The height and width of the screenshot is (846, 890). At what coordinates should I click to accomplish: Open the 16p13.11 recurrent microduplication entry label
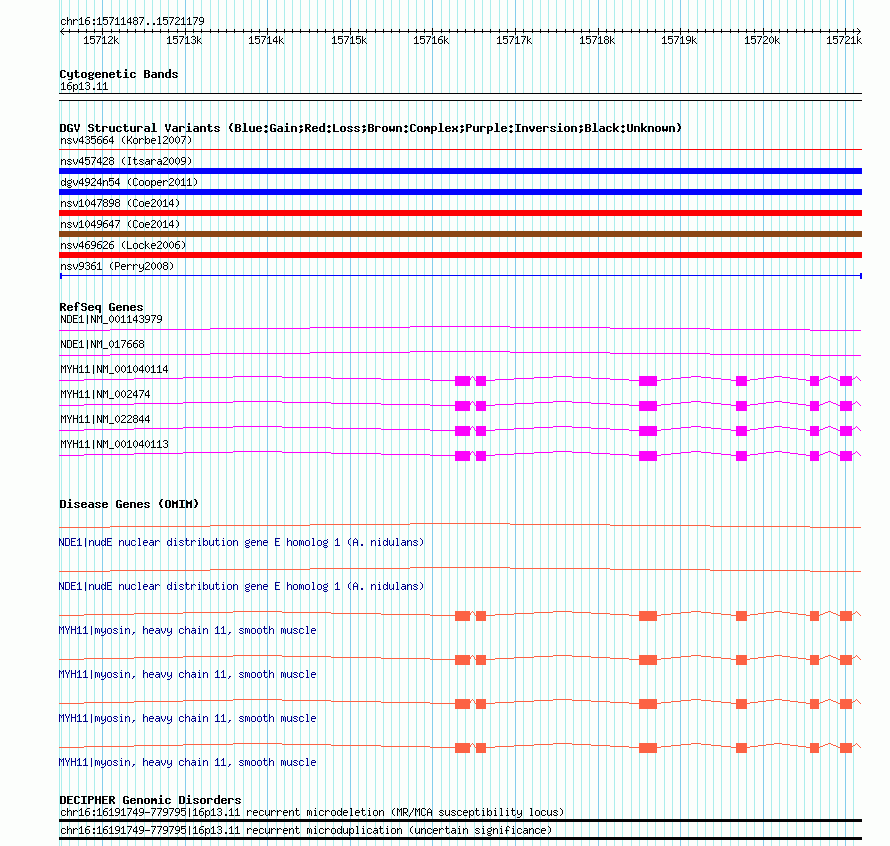point(306,831)
